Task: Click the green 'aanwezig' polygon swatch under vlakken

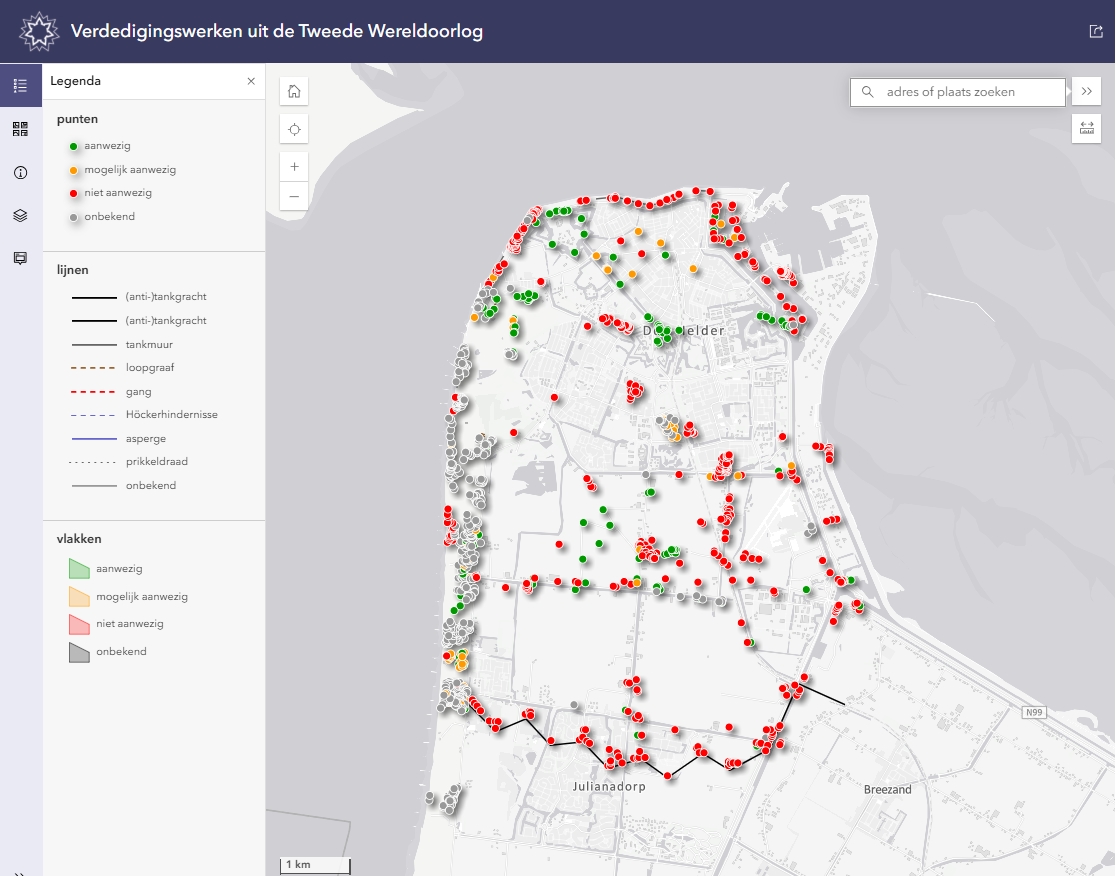Action: (79, 568)
